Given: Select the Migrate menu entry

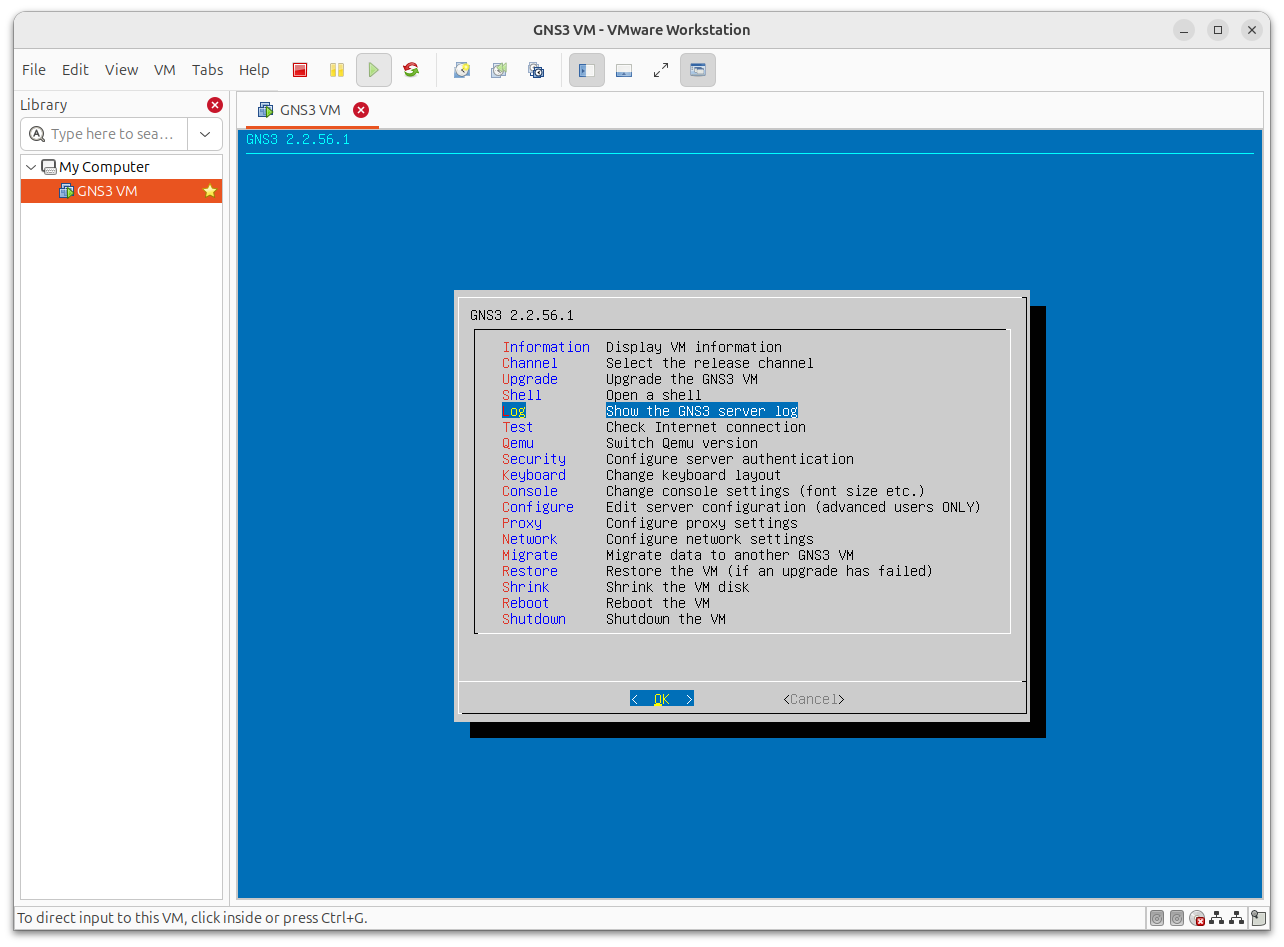Looking at the screenshot, I should (x=530, y=555).
